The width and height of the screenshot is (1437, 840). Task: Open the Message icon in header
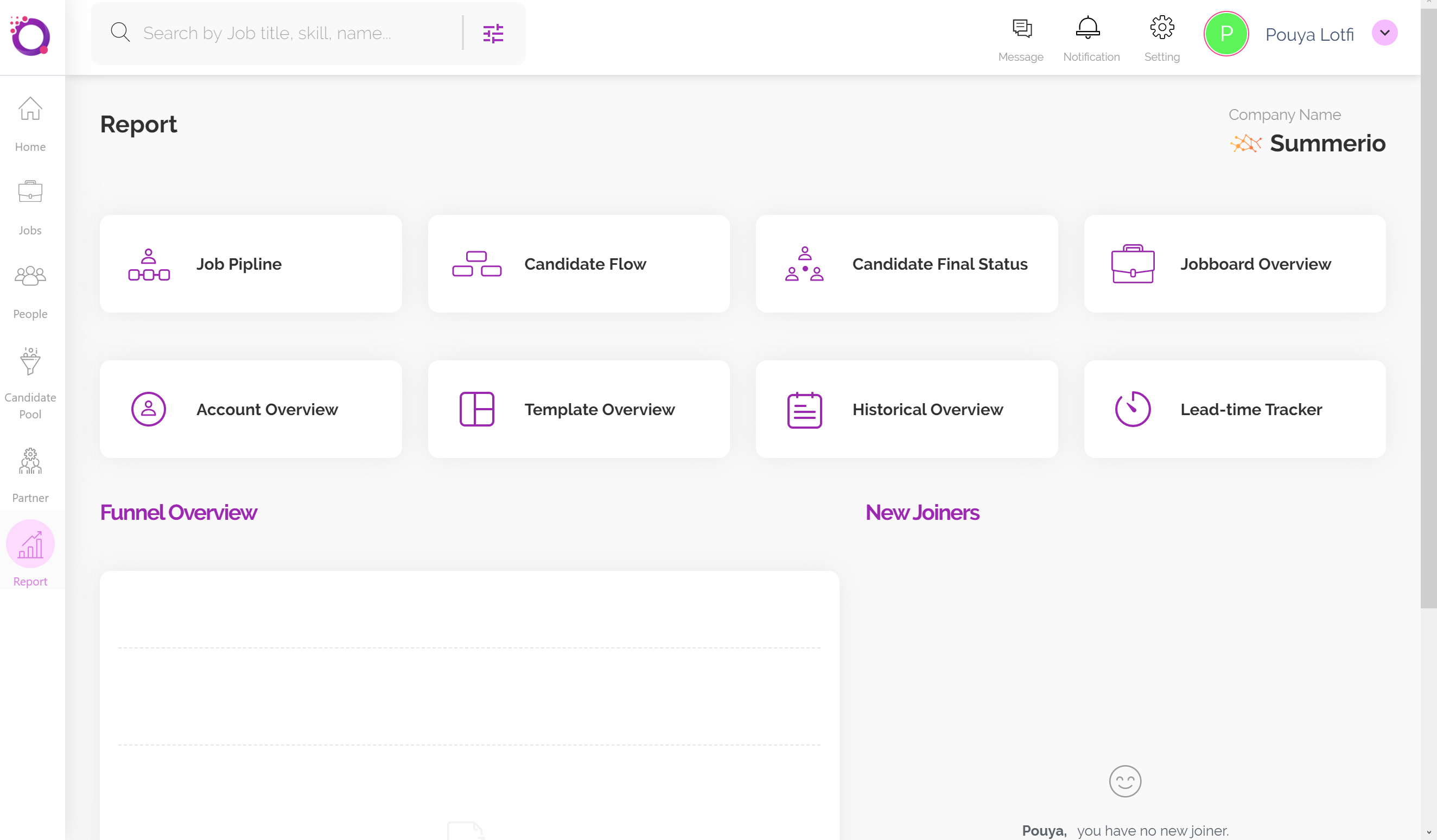[1021, 29]
